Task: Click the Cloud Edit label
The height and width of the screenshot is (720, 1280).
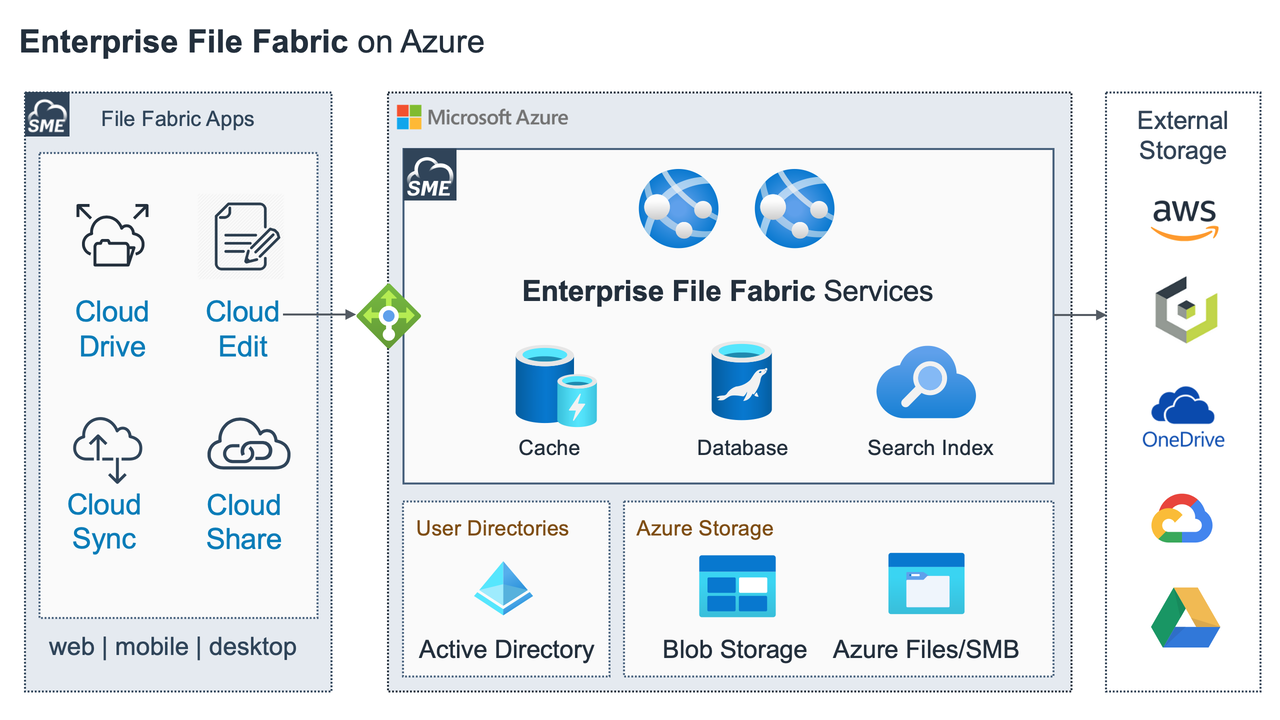Action: [x=243, y=329]
